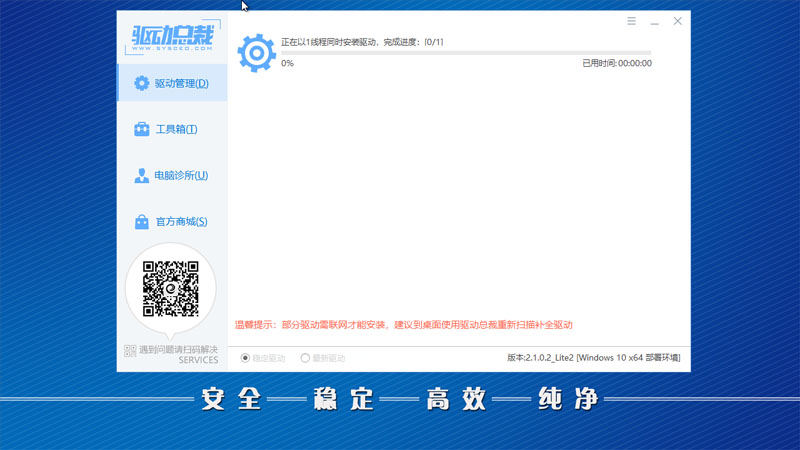Switch to 电脑诊所(U) section
The height and width of the screenshot is (450, 800).
tap(172, 176)
